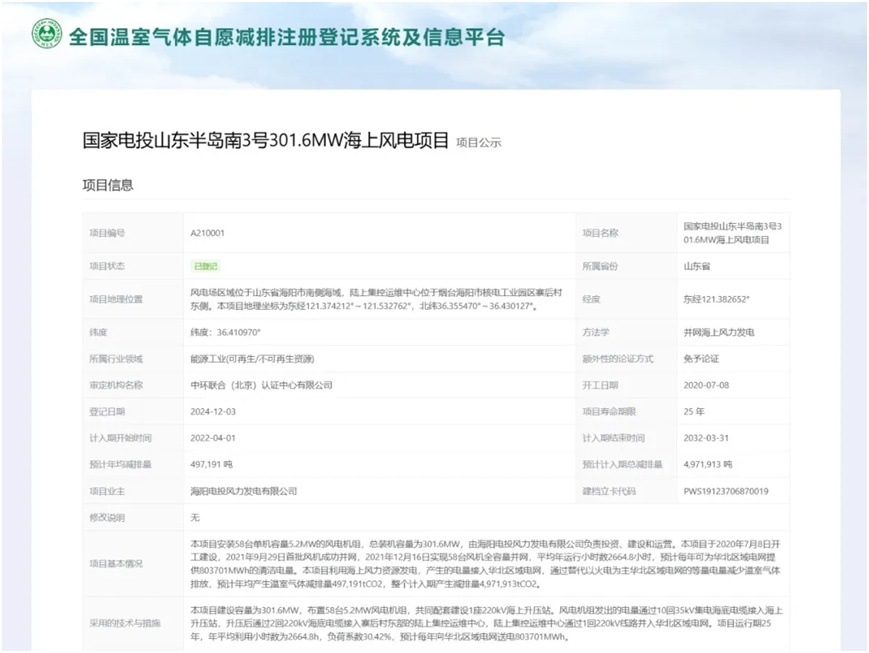This screenshot has width=869, height=653.
Task: Click the total reduction value 4,971,913 吨
Action: (x=708, y=464)
